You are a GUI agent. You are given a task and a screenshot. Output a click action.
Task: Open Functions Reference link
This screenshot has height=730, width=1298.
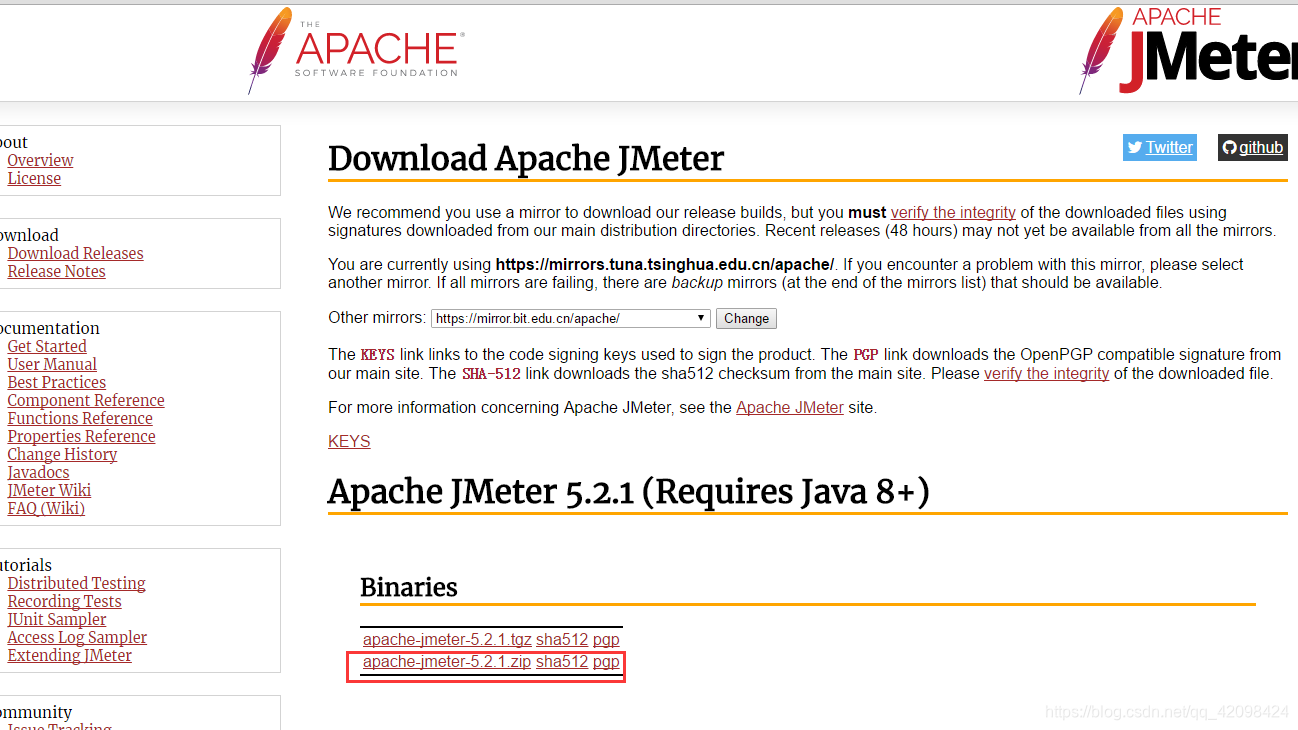pos(80,418)
